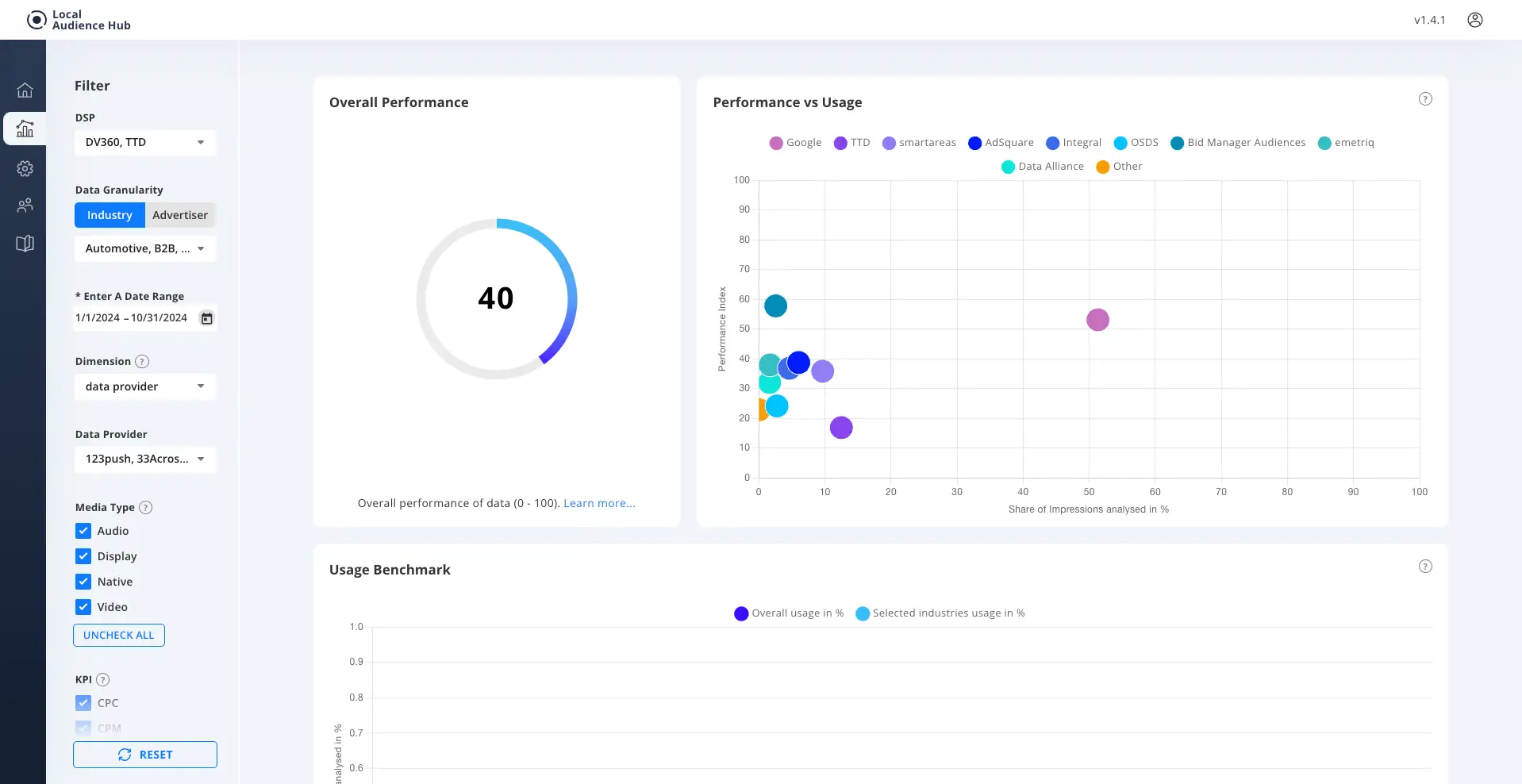Click the Overall Performance progress ring

pyautogui.click(x=497, y=299)
